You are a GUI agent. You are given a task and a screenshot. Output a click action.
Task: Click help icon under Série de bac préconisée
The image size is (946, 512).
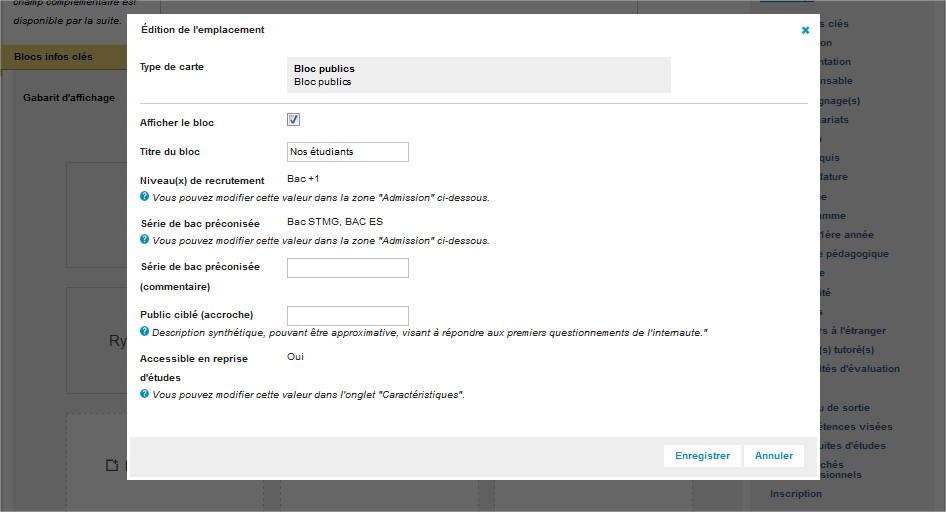[144, 239]
